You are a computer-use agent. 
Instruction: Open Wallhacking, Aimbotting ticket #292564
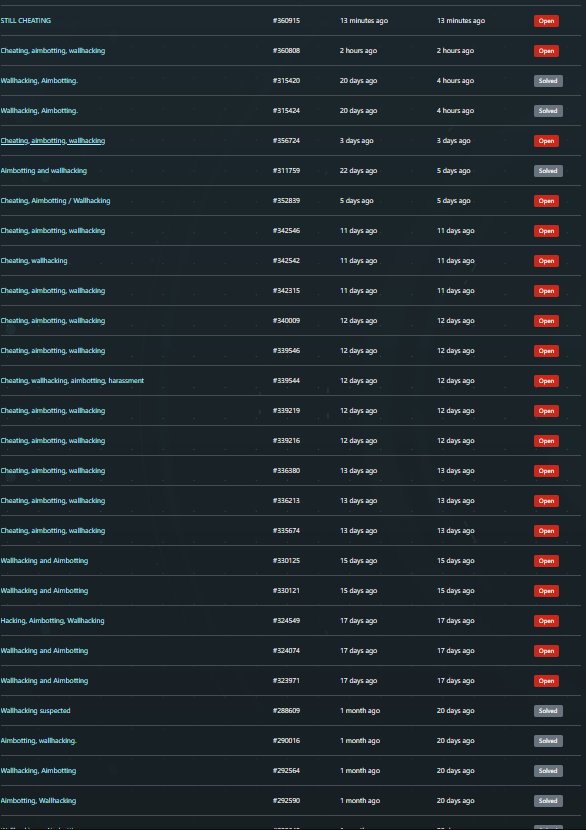(38, 771)
